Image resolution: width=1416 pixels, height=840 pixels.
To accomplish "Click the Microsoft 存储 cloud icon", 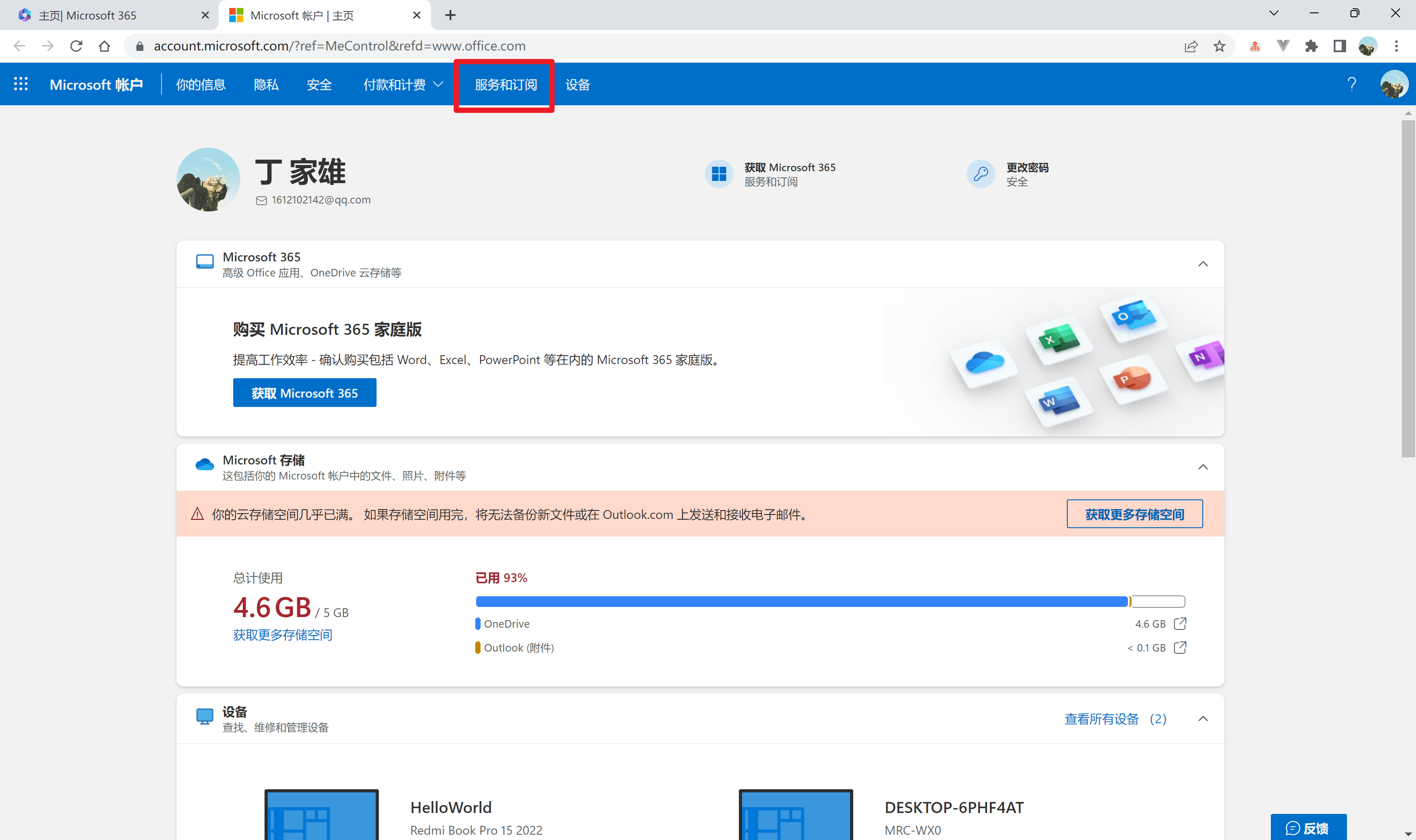I will [204, 465].
